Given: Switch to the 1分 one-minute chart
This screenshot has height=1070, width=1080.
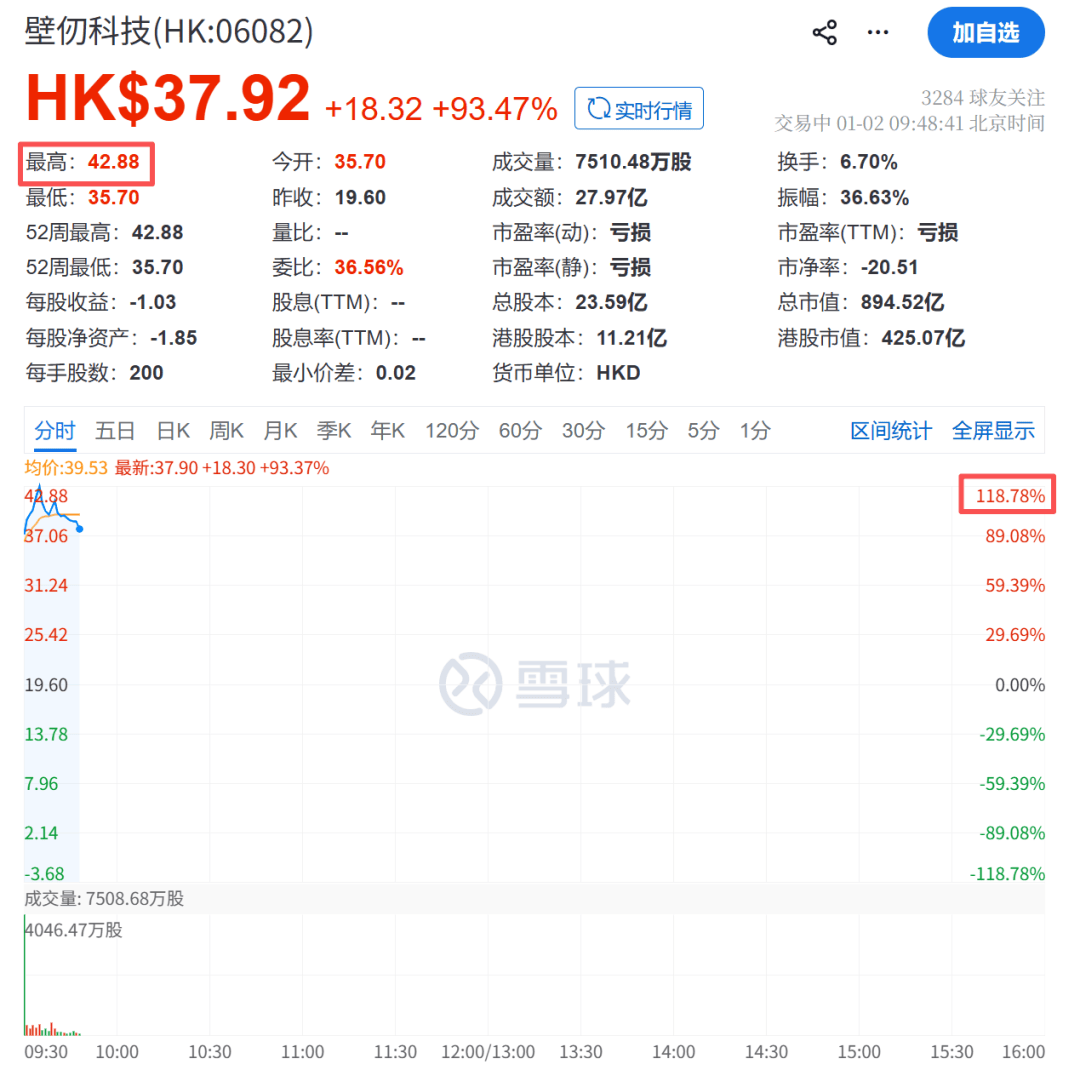Looking at the screenshot, I should [x=755, y=430].
